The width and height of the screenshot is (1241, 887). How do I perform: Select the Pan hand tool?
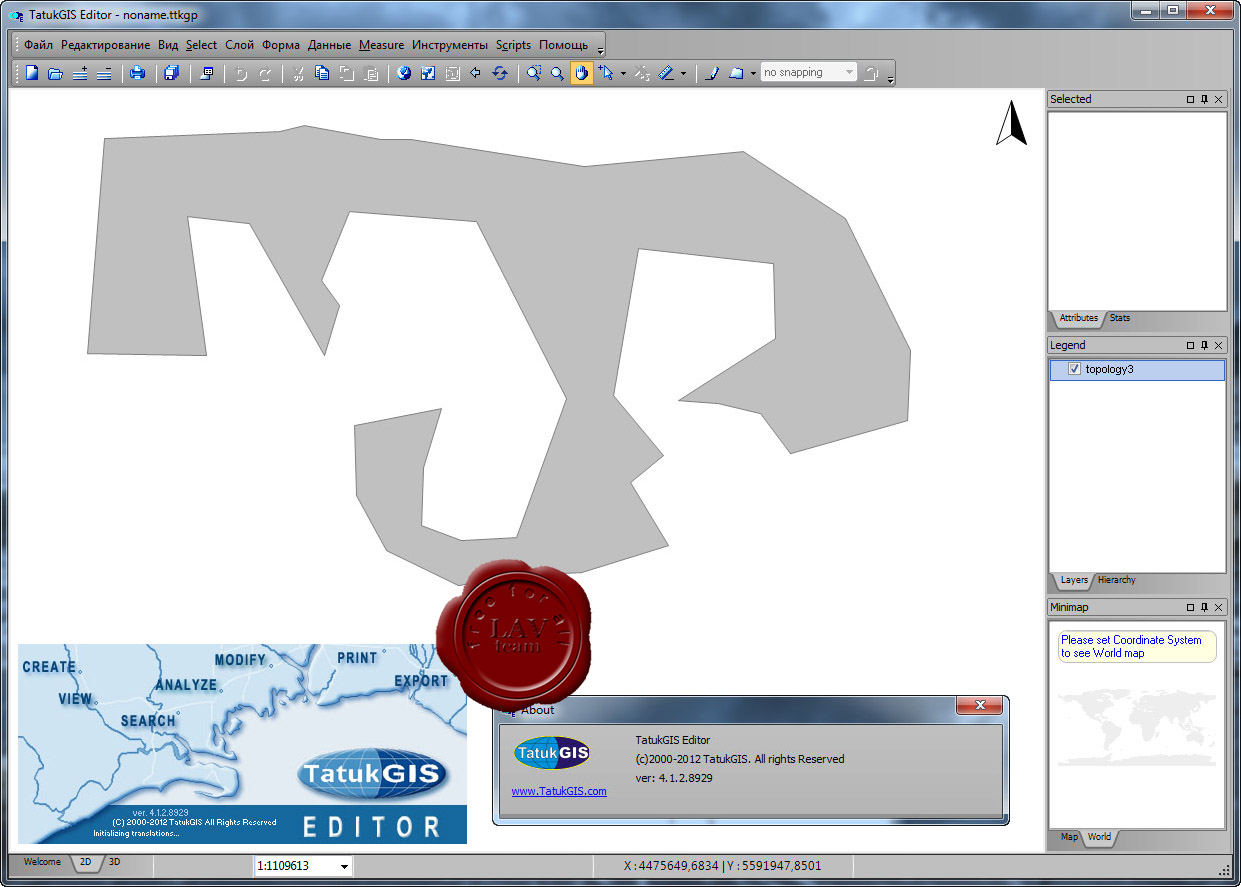tap(582, 73)
